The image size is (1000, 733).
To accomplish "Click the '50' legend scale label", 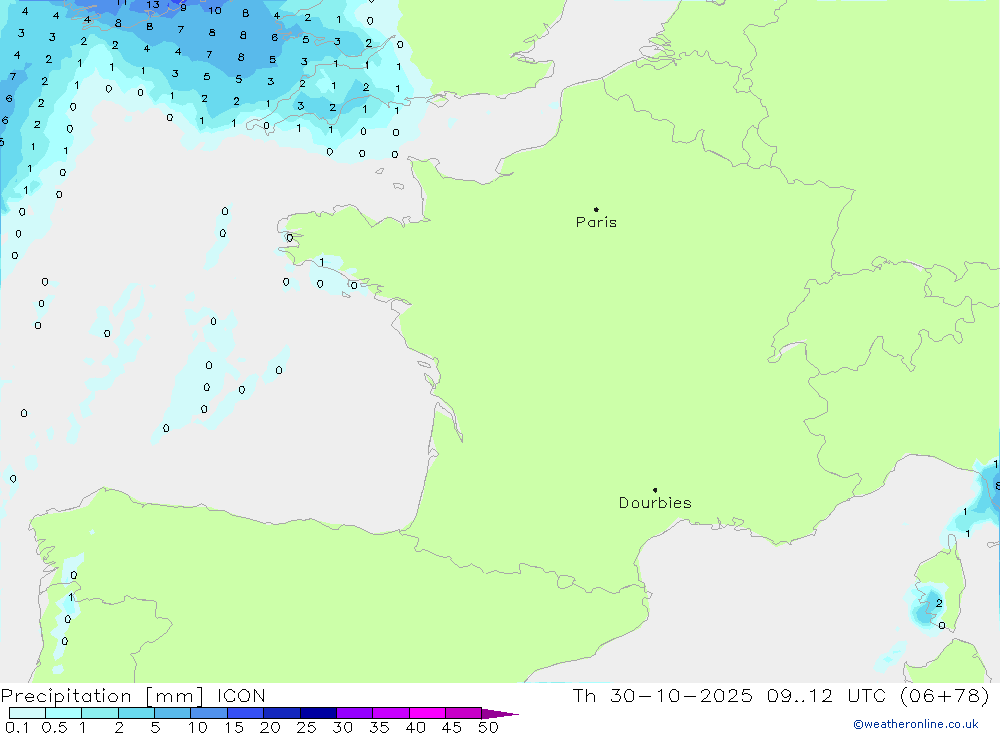I will click(489, 727).
